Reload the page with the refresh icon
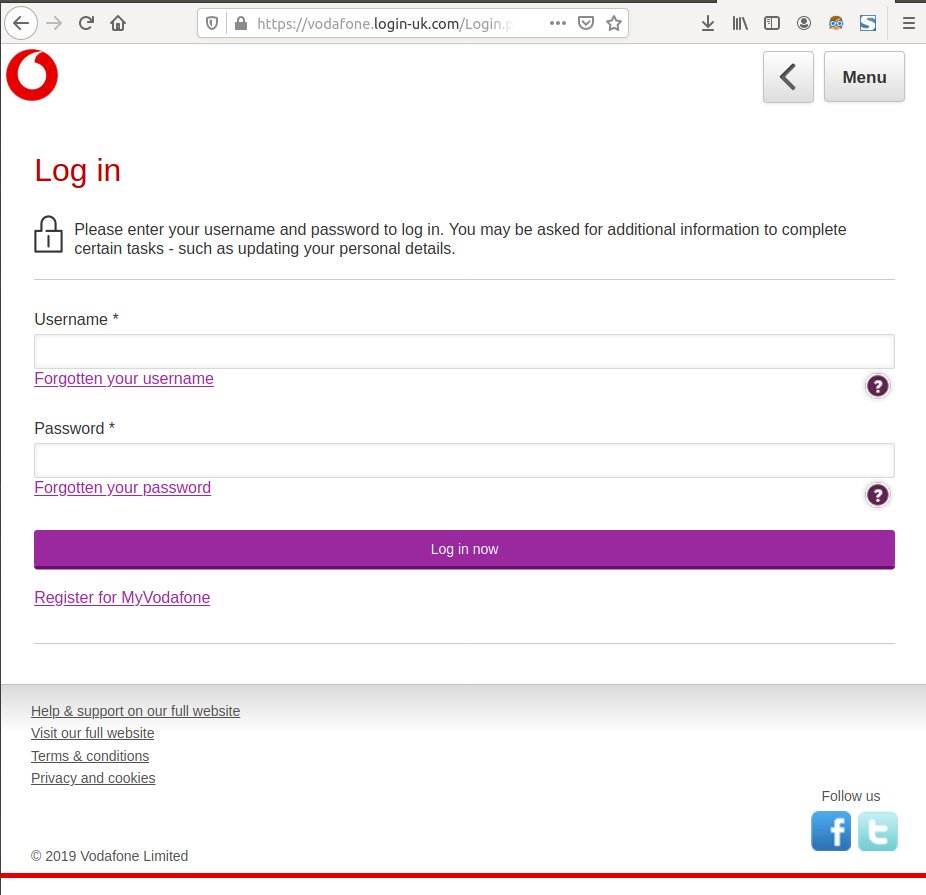 86,24
